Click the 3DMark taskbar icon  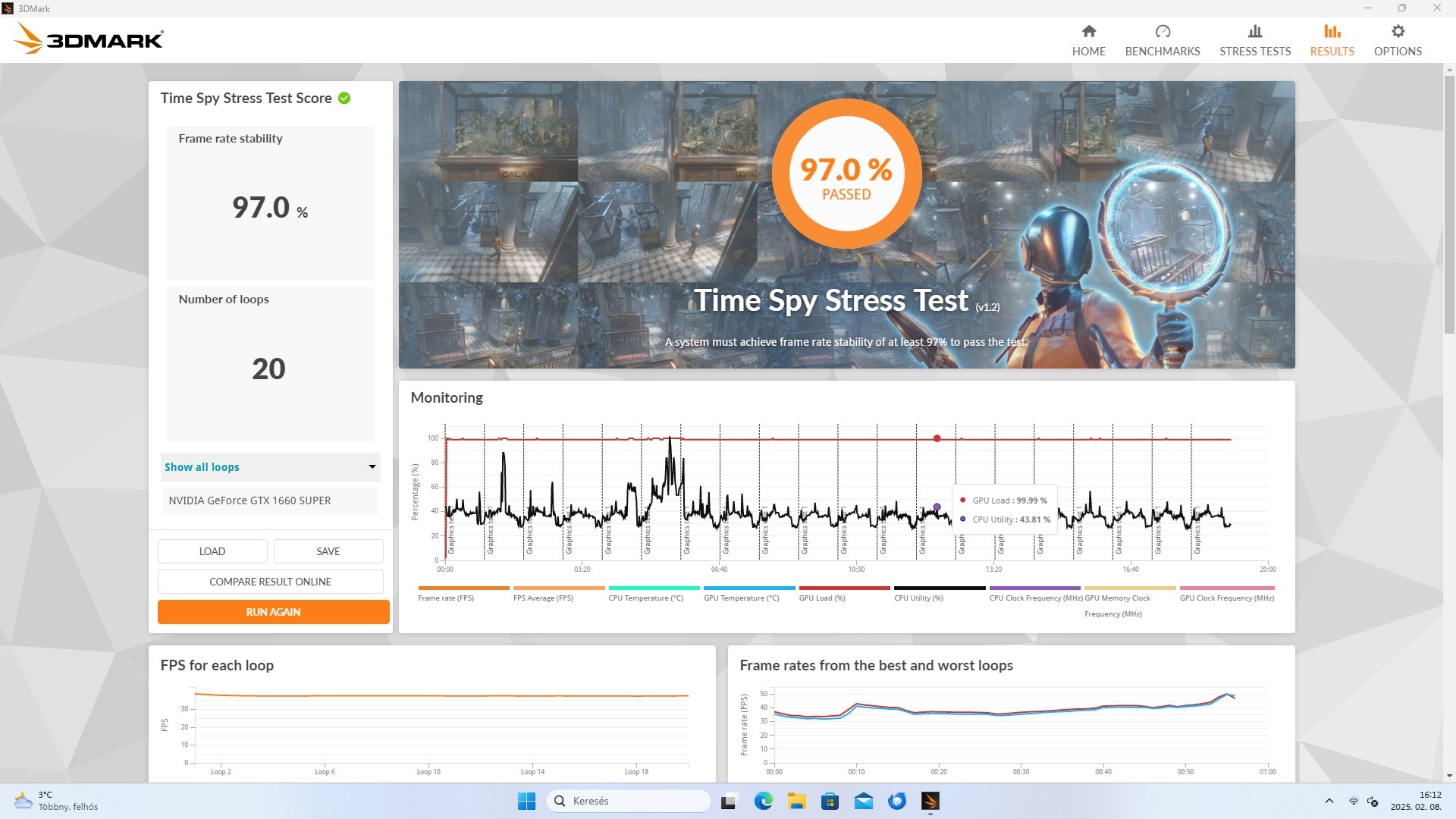pyautogui.click(x=930, y=801)
